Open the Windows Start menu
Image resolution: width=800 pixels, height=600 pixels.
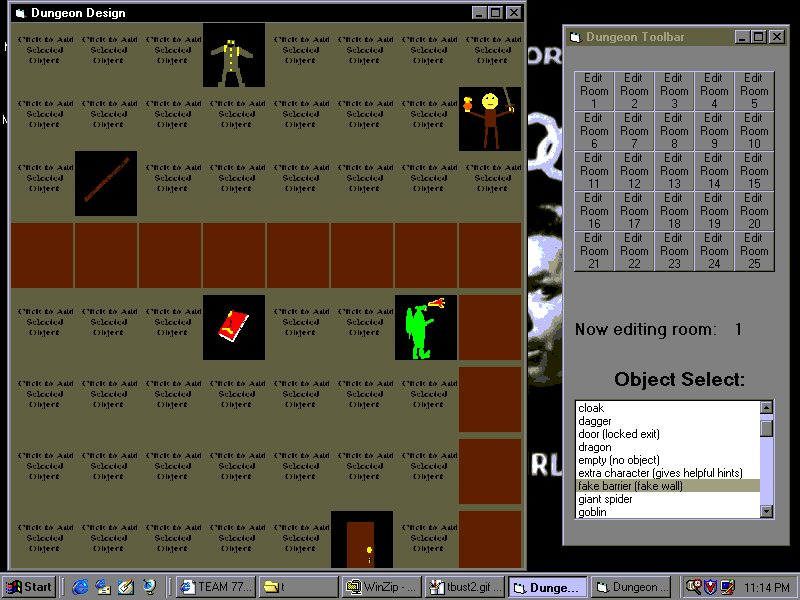30,587
